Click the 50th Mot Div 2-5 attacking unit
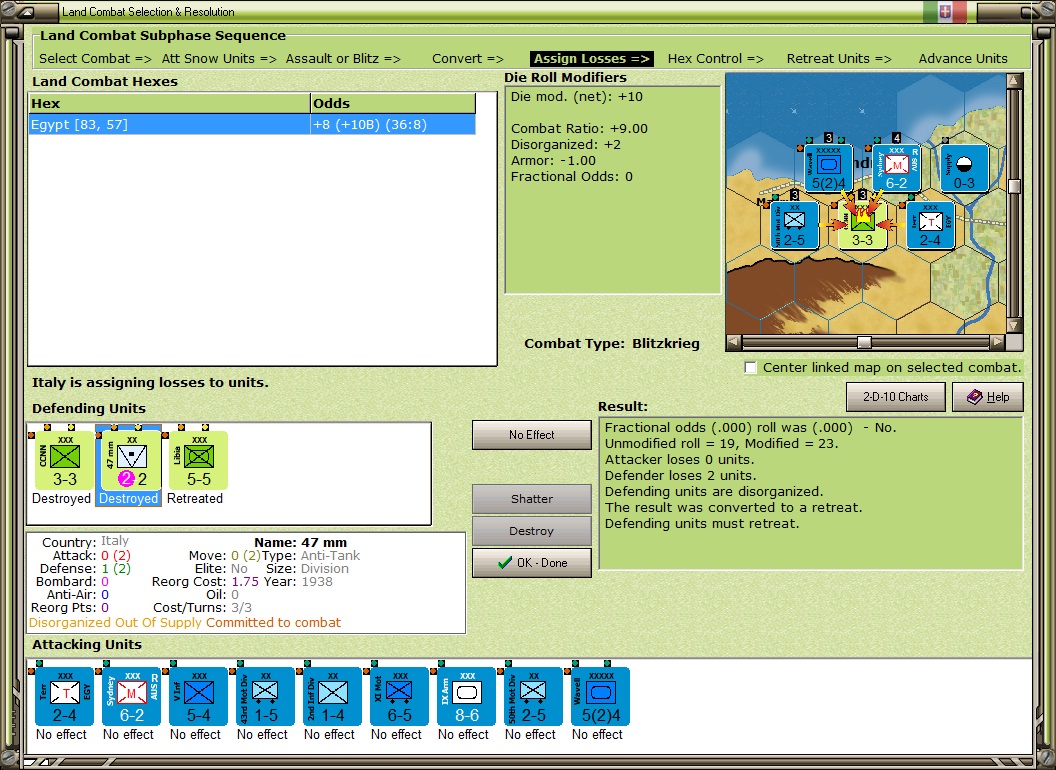 tap(533, 697)
